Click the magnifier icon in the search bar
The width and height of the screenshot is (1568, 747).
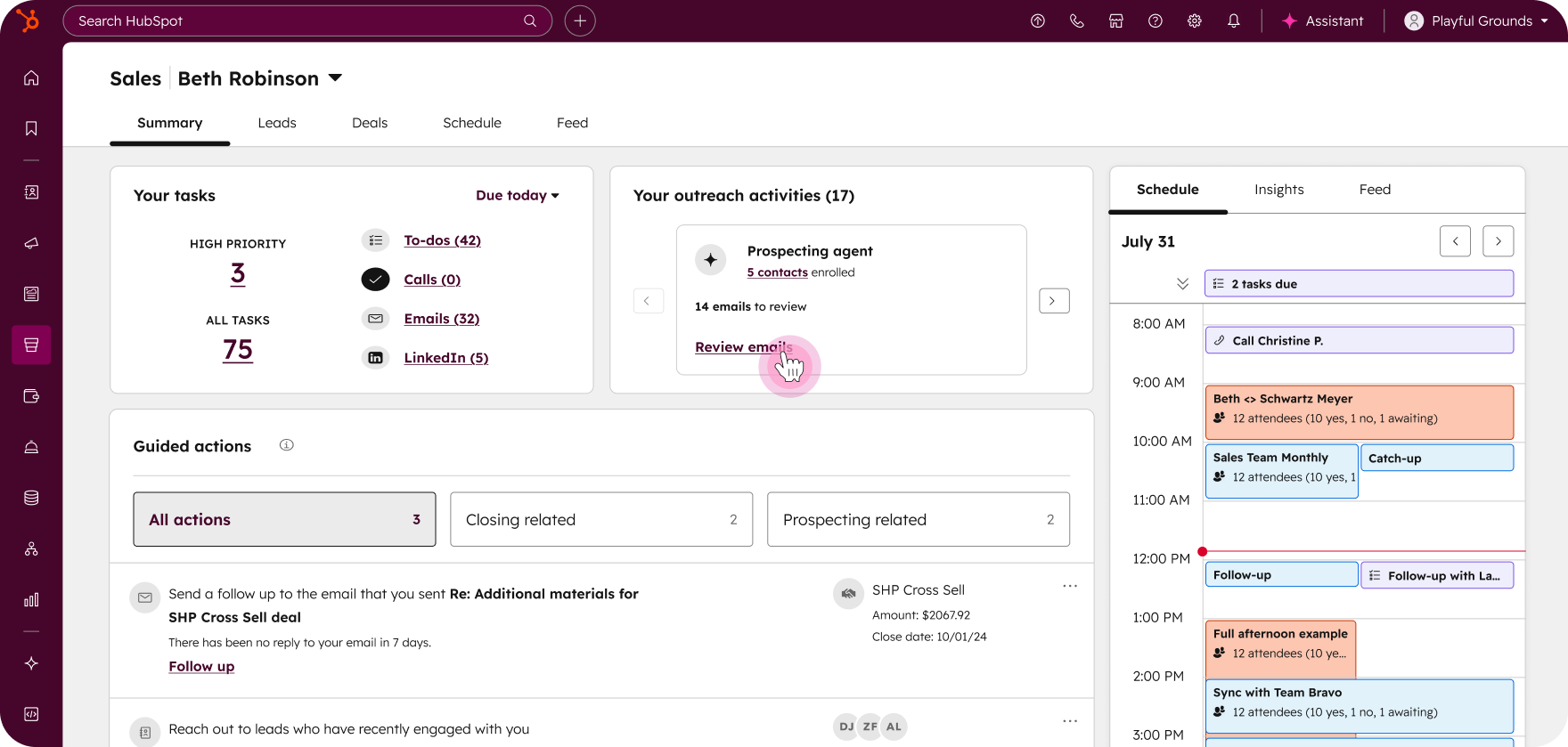tap(530, 20)
